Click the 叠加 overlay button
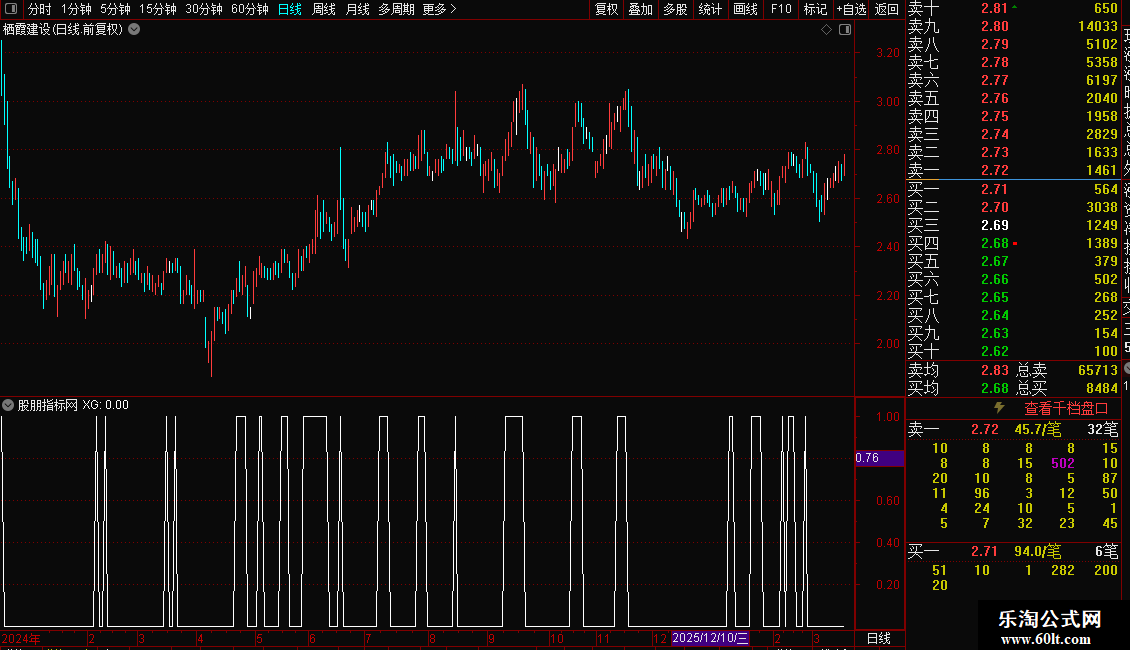The height and width of the screenshot is (650, 1130). tap(641, 9)
